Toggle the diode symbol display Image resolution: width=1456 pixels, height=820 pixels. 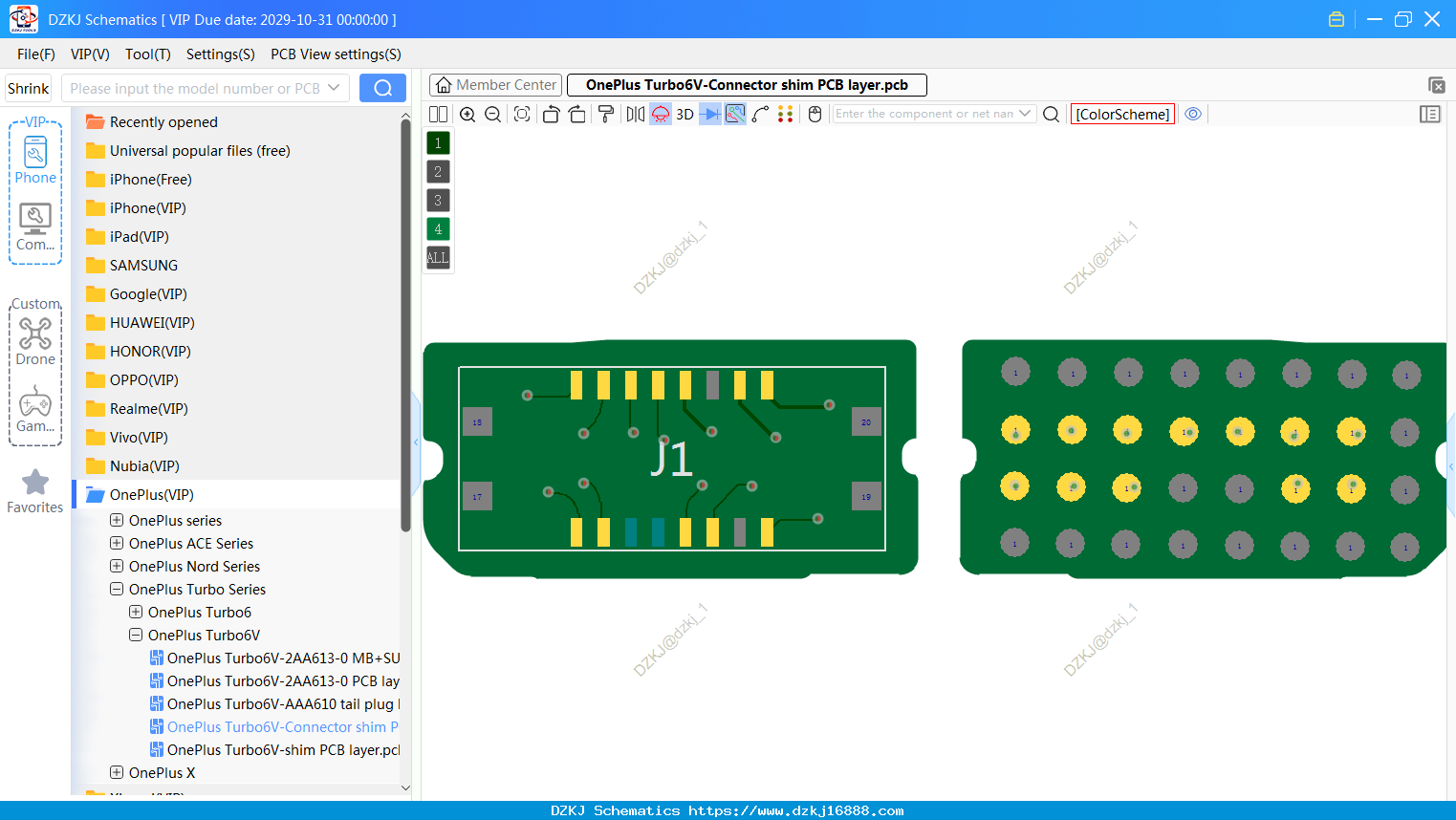(x=710, y=115)
